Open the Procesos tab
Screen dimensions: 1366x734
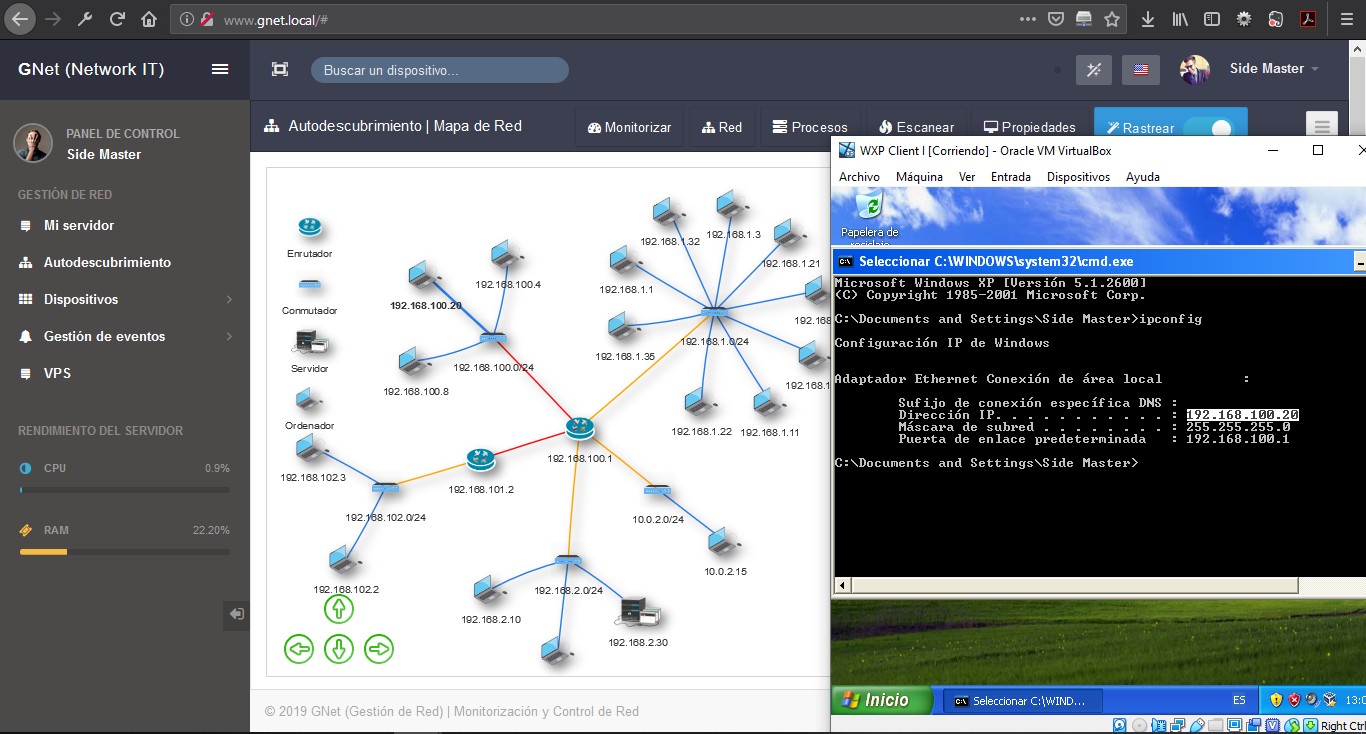click(811, 127)
